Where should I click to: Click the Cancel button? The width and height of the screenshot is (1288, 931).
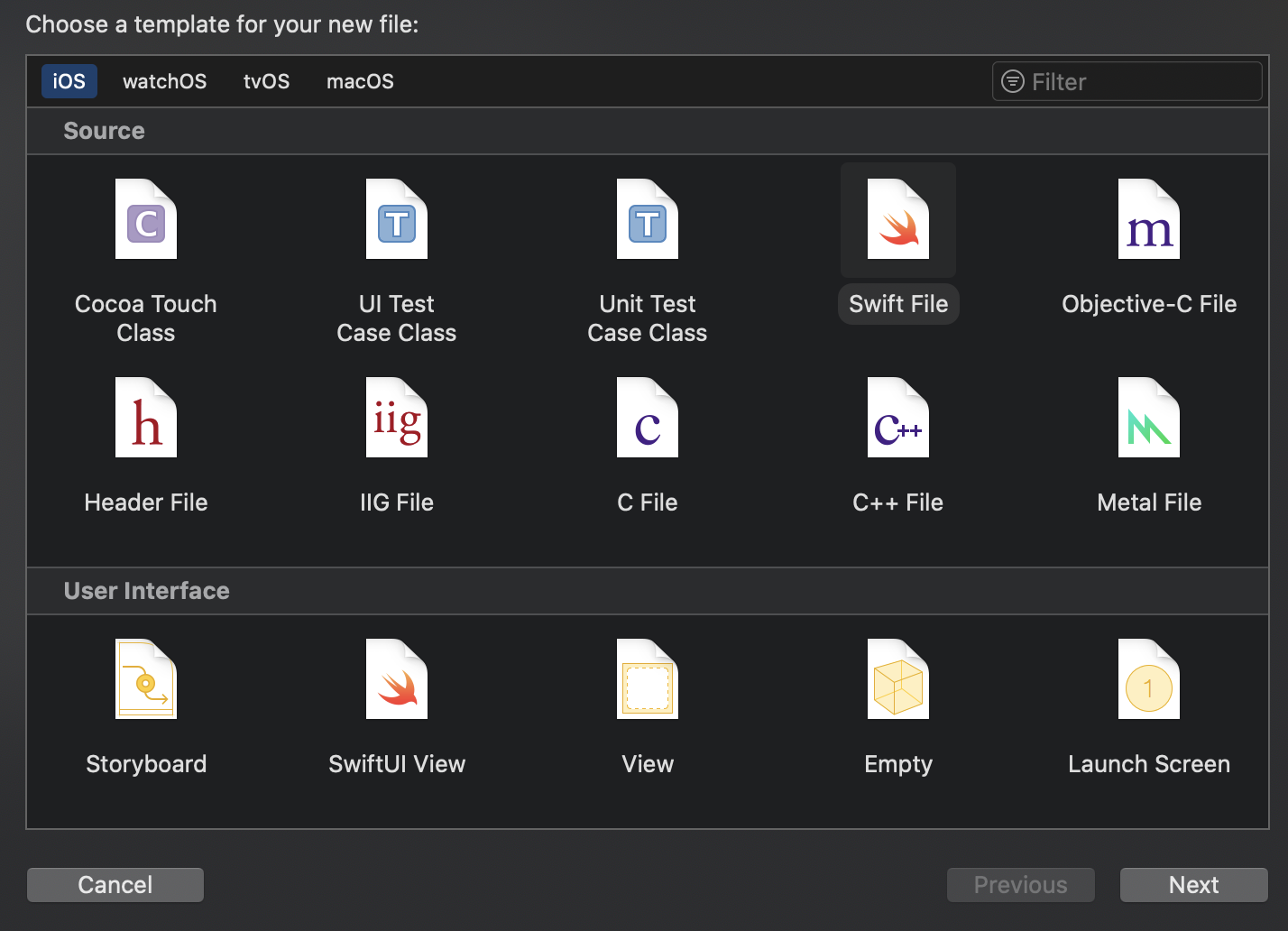click(x=115, y=885)
